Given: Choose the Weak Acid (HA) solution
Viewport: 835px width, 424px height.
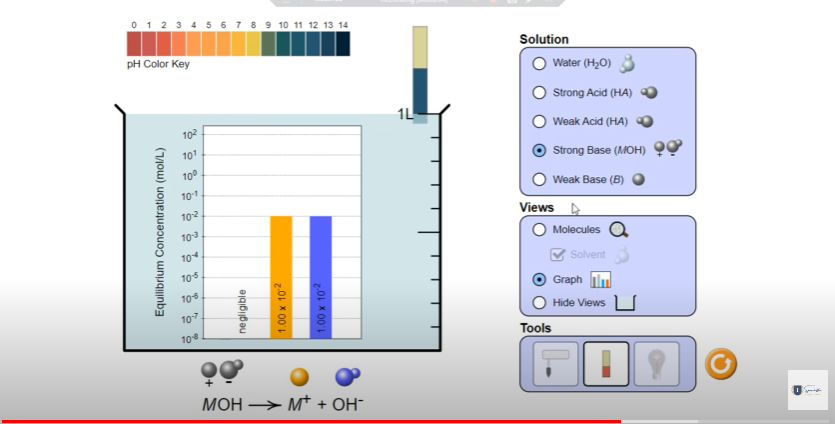Looking at the screenshot, I should [539, 122].
